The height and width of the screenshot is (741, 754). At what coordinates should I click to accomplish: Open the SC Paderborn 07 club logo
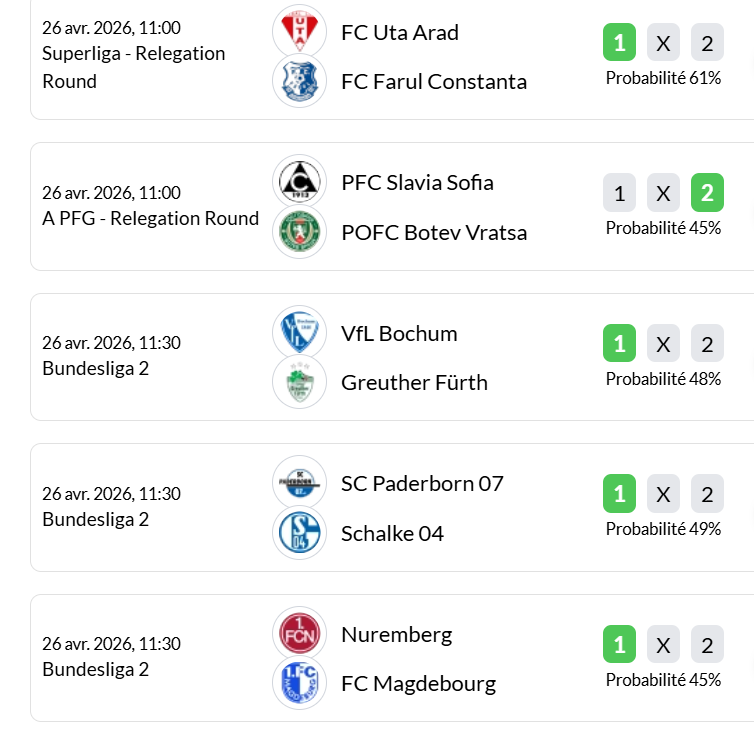click(299, 483)
